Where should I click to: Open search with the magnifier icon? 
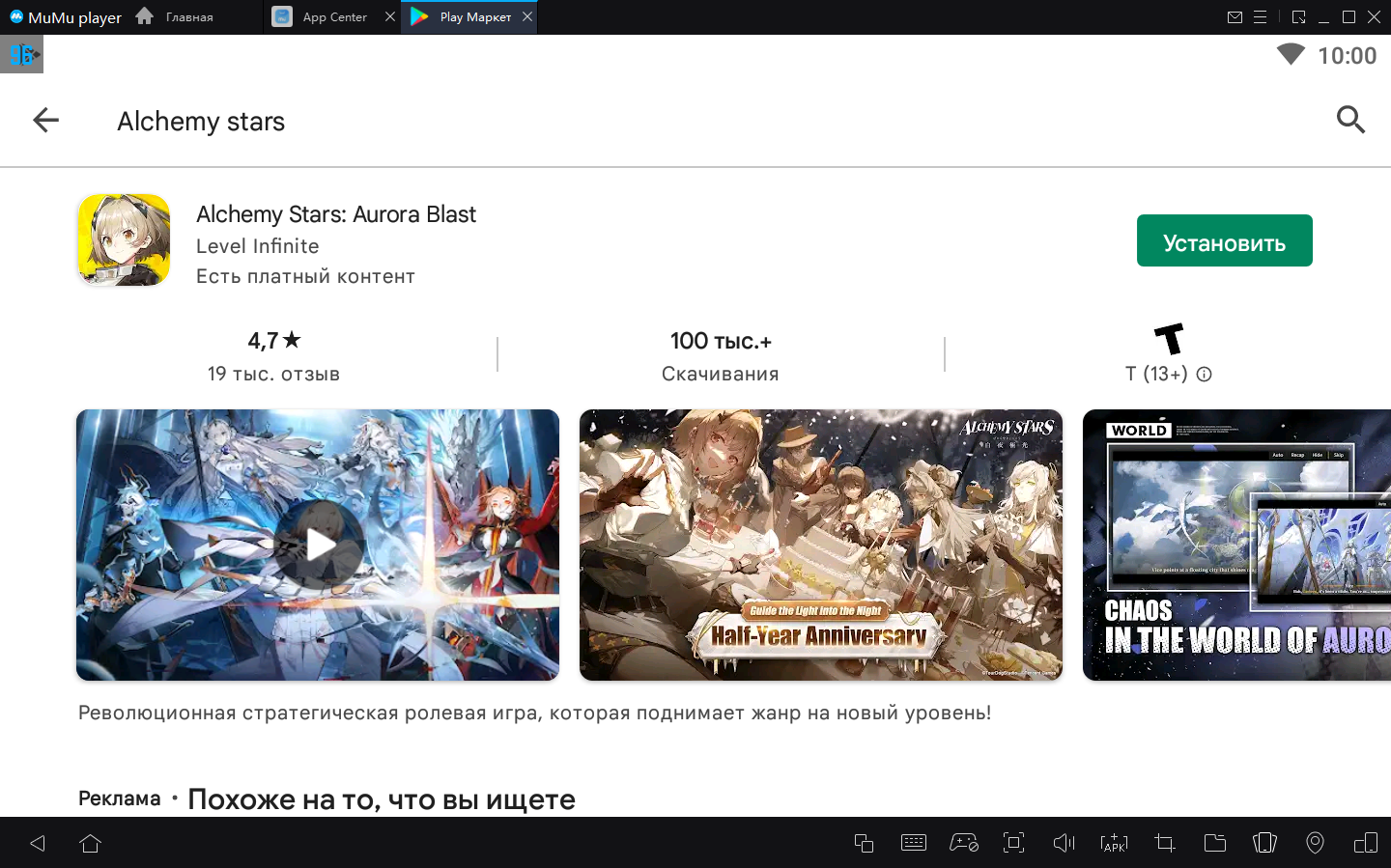(x=1349, y=120)
